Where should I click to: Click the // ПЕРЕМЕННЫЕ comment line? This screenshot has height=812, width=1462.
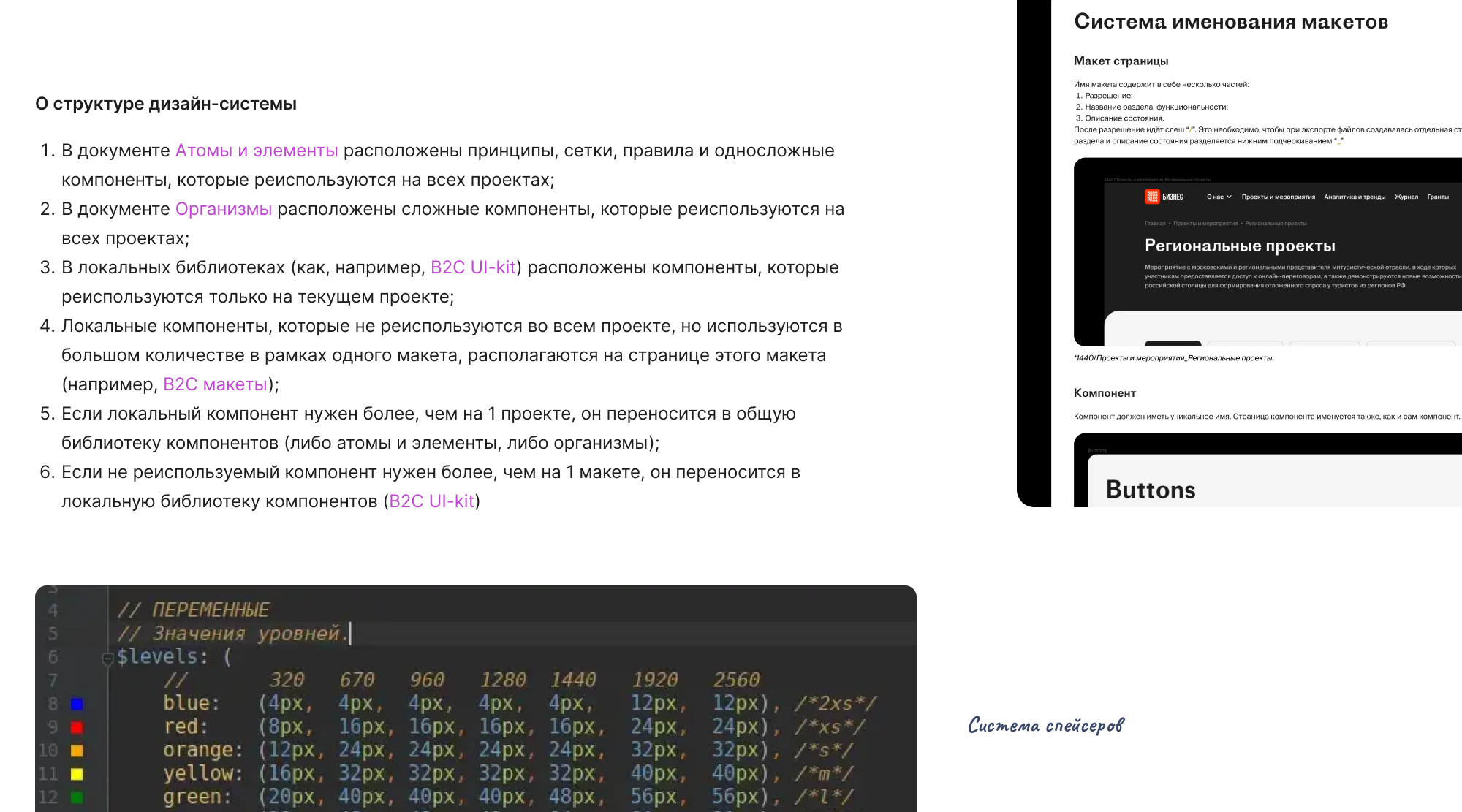(193, 610)
